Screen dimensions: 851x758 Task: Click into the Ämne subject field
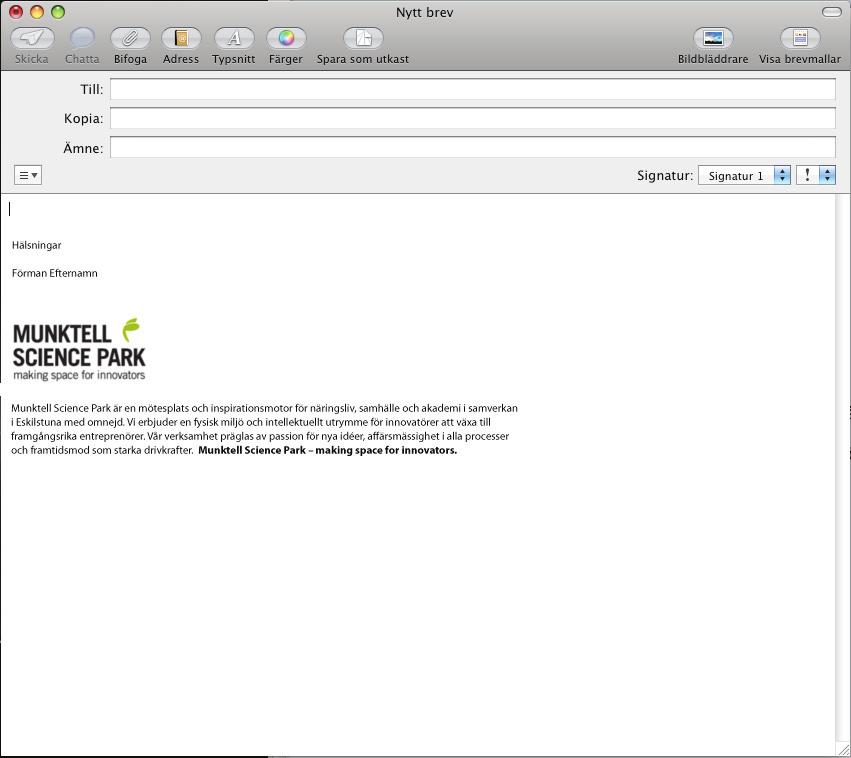(473, 147)
